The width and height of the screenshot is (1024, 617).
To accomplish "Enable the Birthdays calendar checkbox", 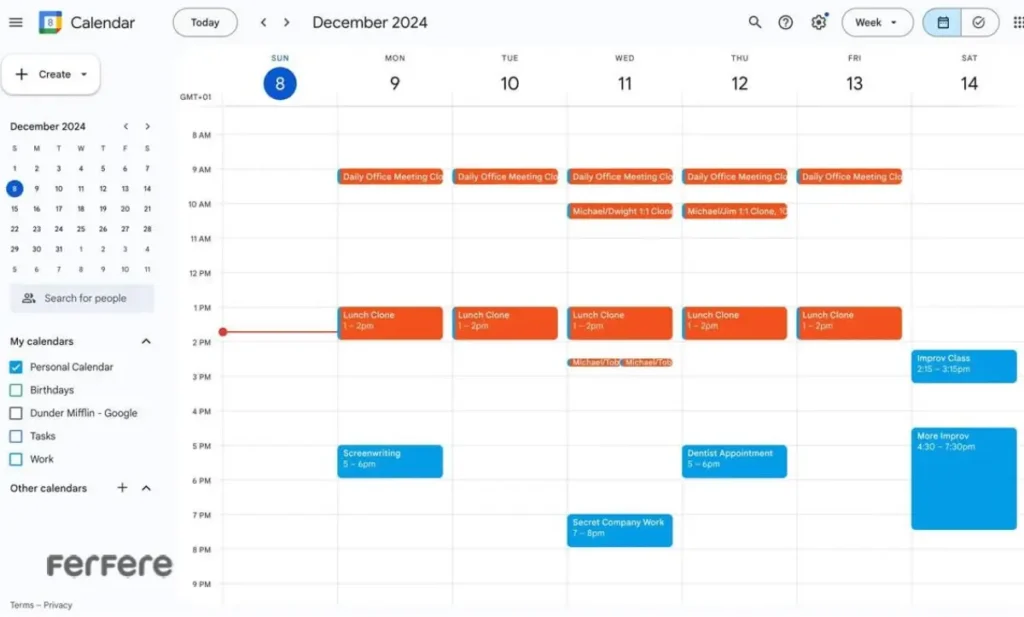I will pyautogui.click(x=16, y=390).
